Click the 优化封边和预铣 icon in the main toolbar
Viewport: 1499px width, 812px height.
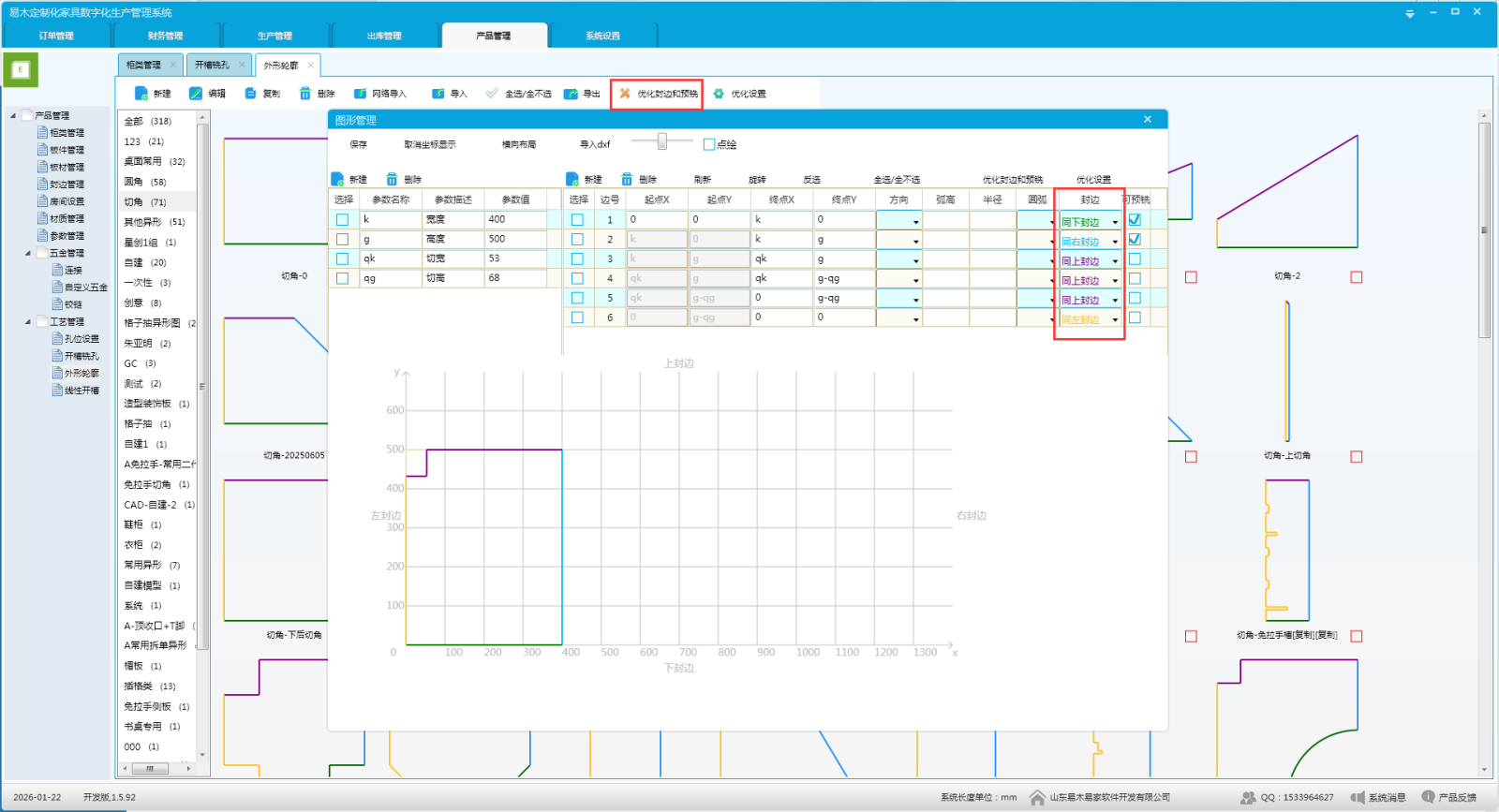pyautogui.click(x=625, y=94)
